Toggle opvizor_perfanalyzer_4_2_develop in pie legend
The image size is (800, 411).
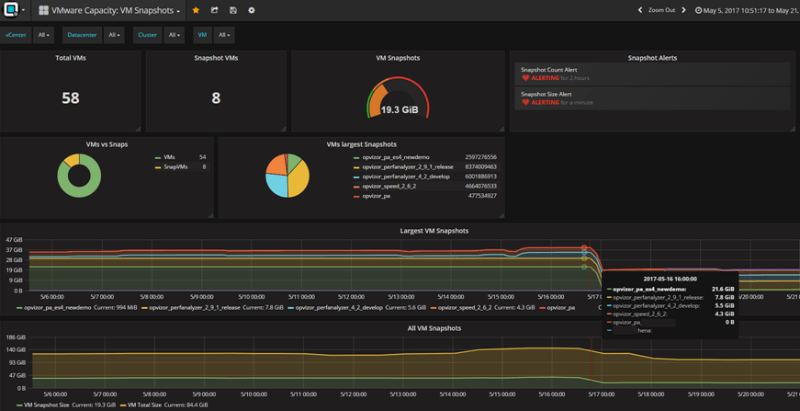(x=406, y=176)
